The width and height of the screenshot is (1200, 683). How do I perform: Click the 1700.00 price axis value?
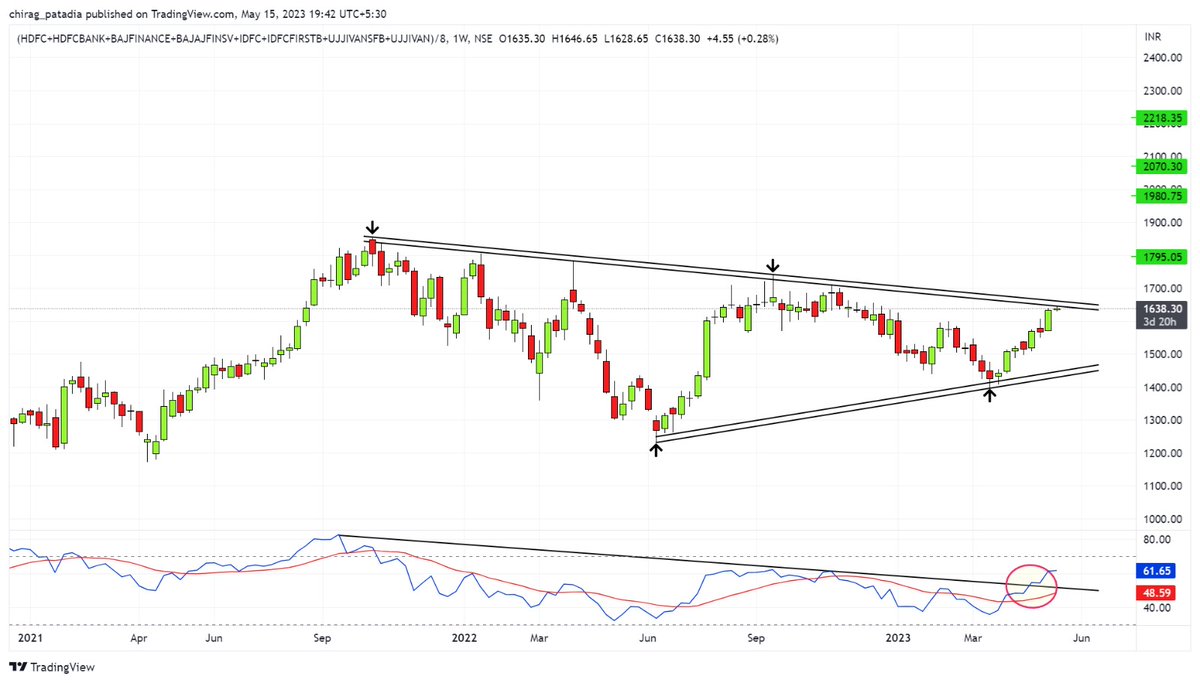[x=1163, y=289]
